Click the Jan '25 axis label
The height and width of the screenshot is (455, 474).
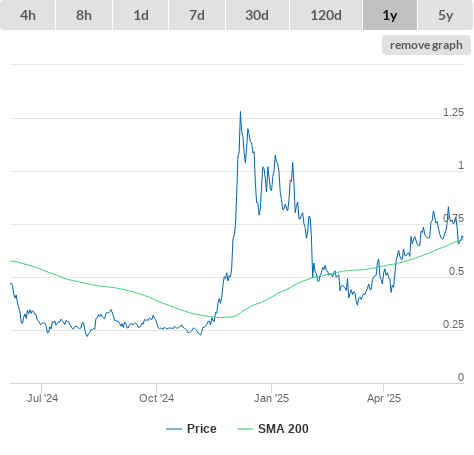pos(272,398)
